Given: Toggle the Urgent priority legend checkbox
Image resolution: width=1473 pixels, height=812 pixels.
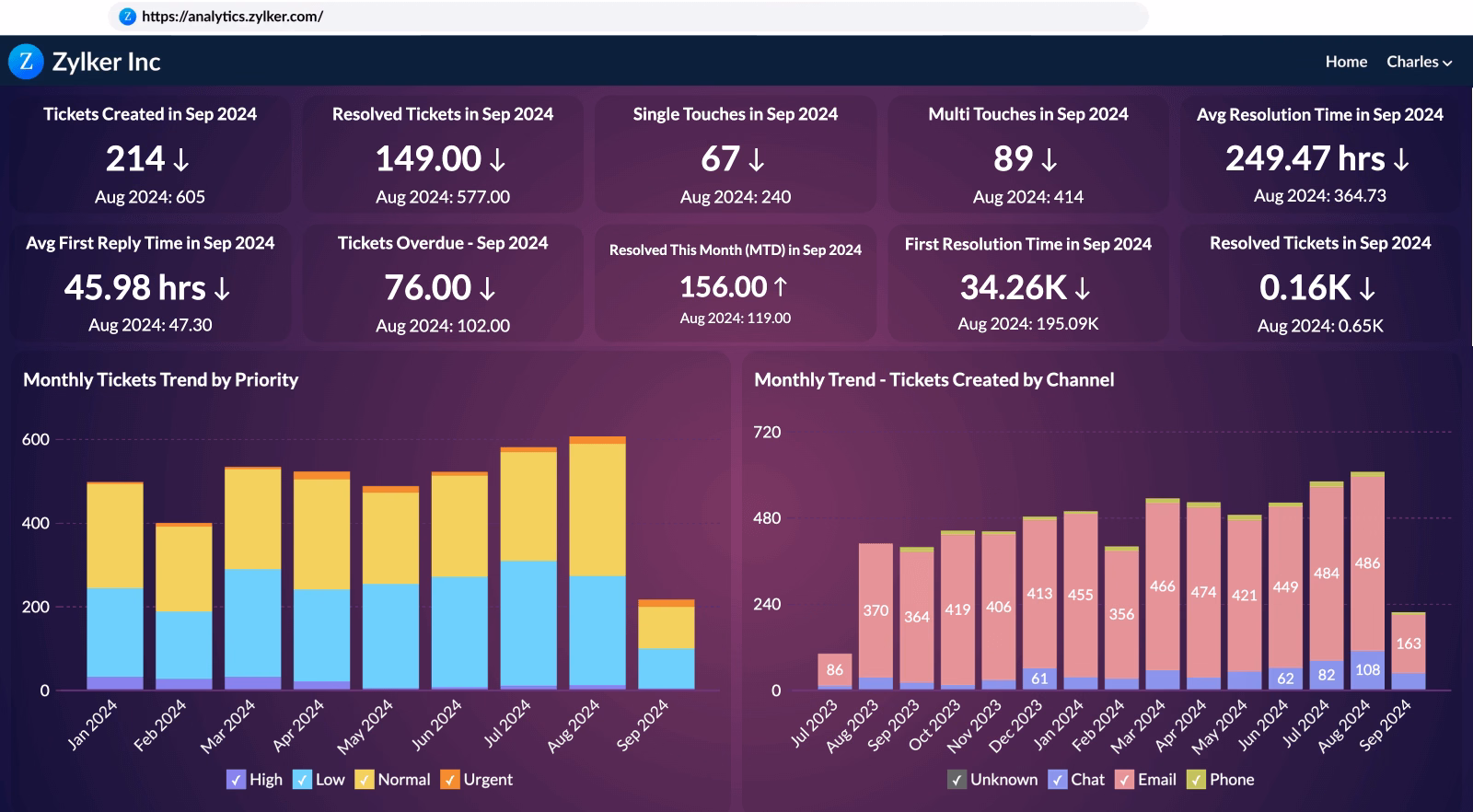Looking at the screenshot, I should (x=449, y=780).
